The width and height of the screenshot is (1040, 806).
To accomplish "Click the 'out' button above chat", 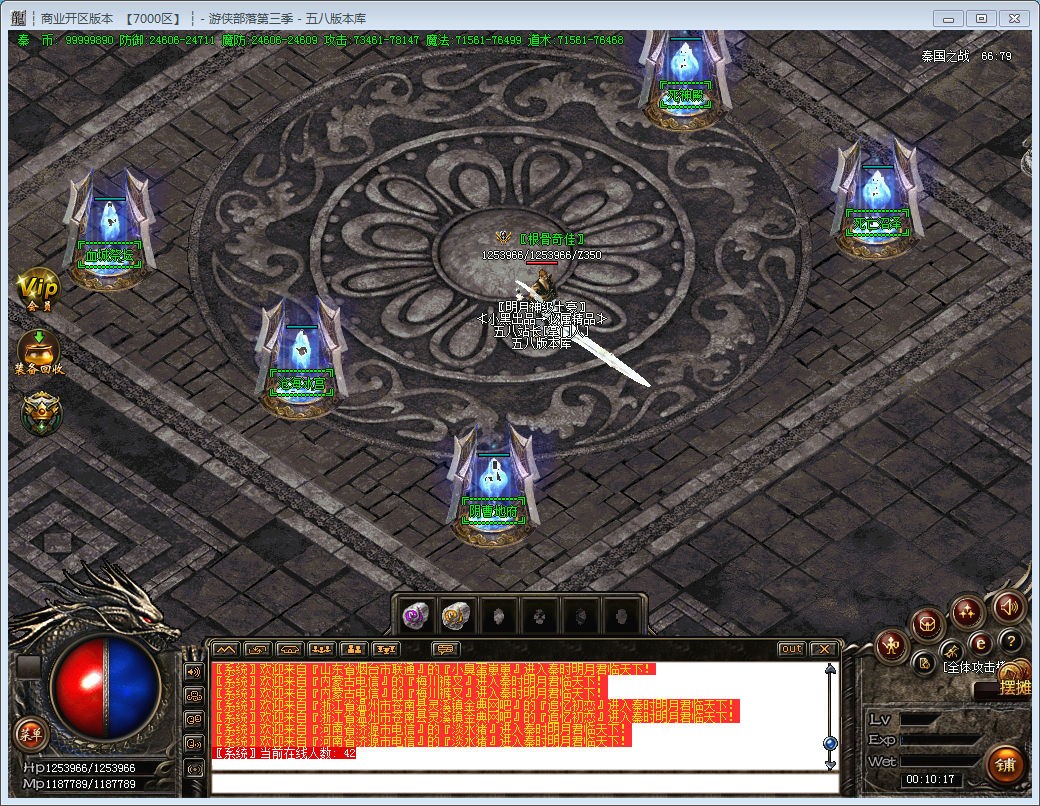I will (791, 649).
